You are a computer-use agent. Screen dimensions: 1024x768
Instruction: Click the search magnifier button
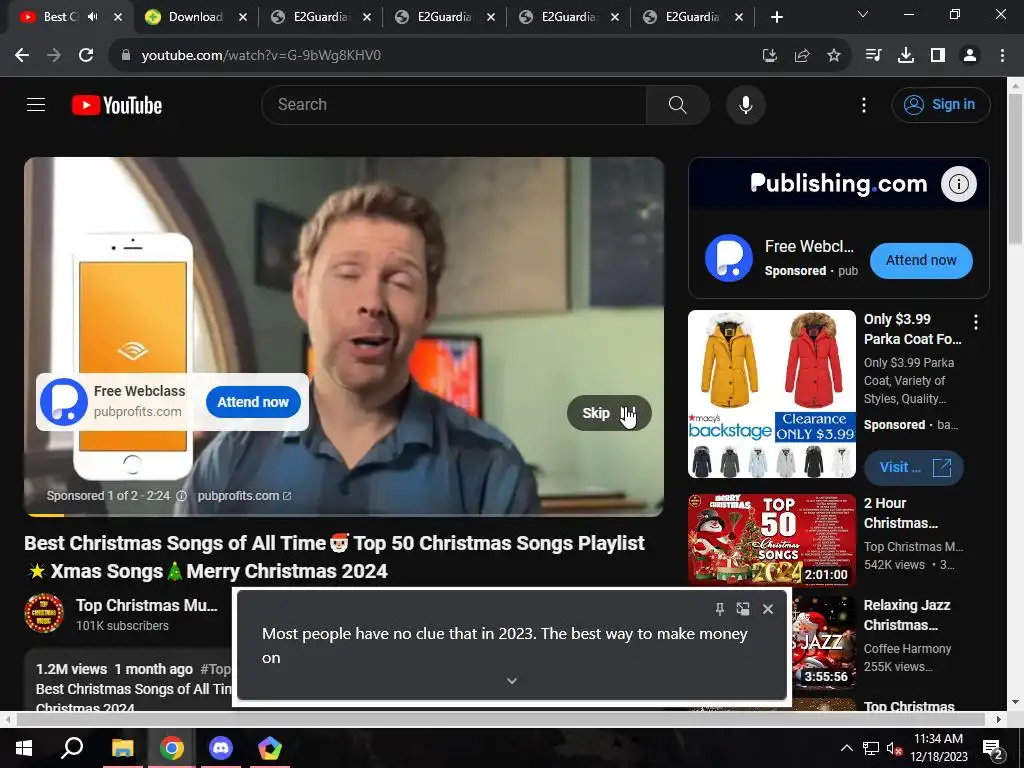tap(678, 104)
